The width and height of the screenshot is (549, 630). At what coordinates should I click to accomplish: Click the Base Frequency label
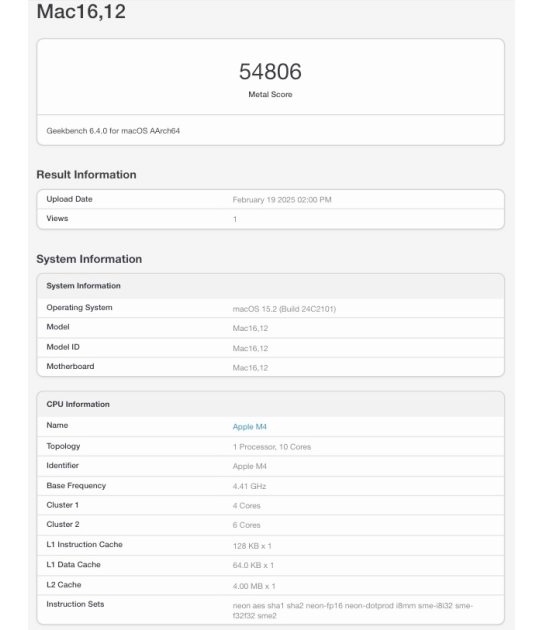pyautogui.click(x=76, y=485)
